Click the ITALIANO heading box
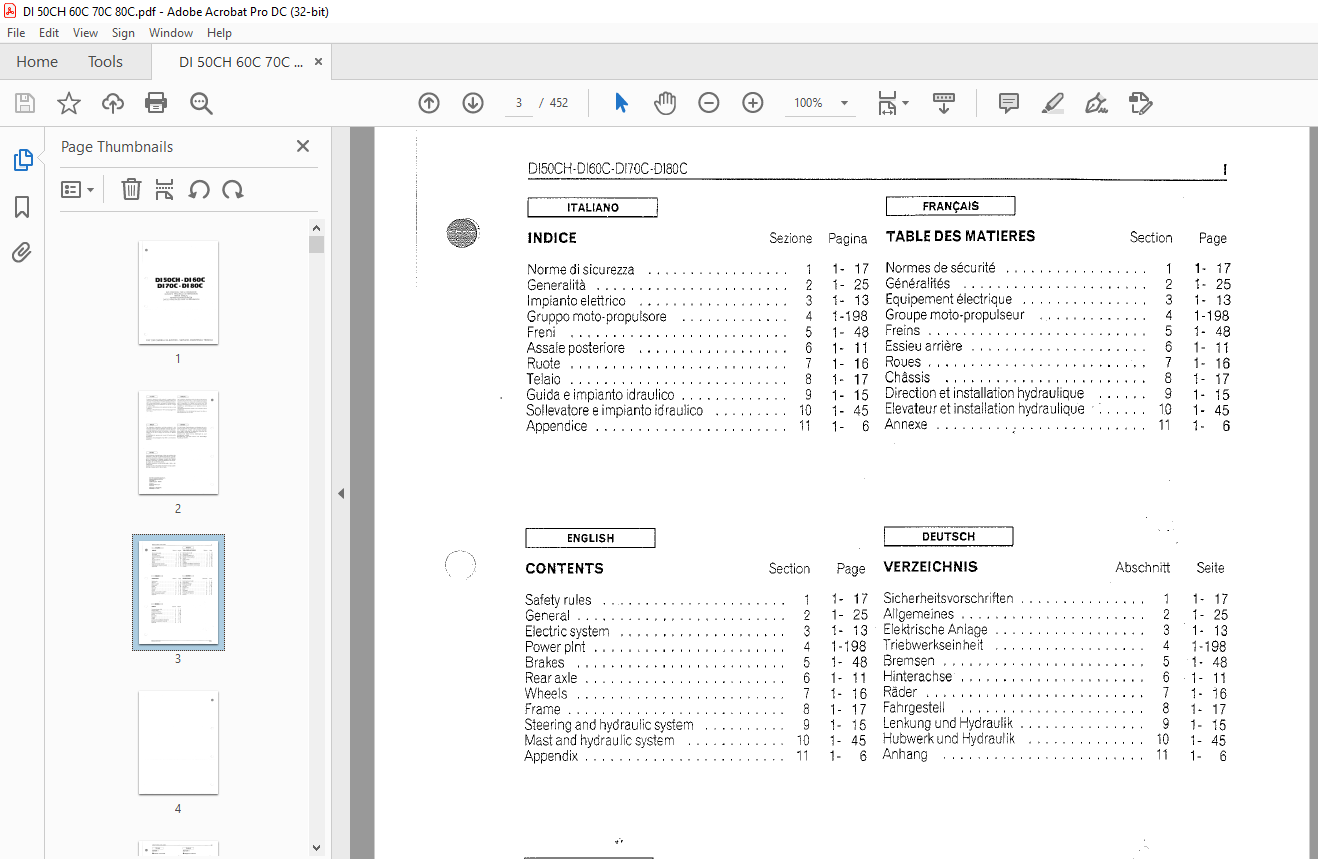The height and width of the screenshot is (859, 1318). coord(592,208)
